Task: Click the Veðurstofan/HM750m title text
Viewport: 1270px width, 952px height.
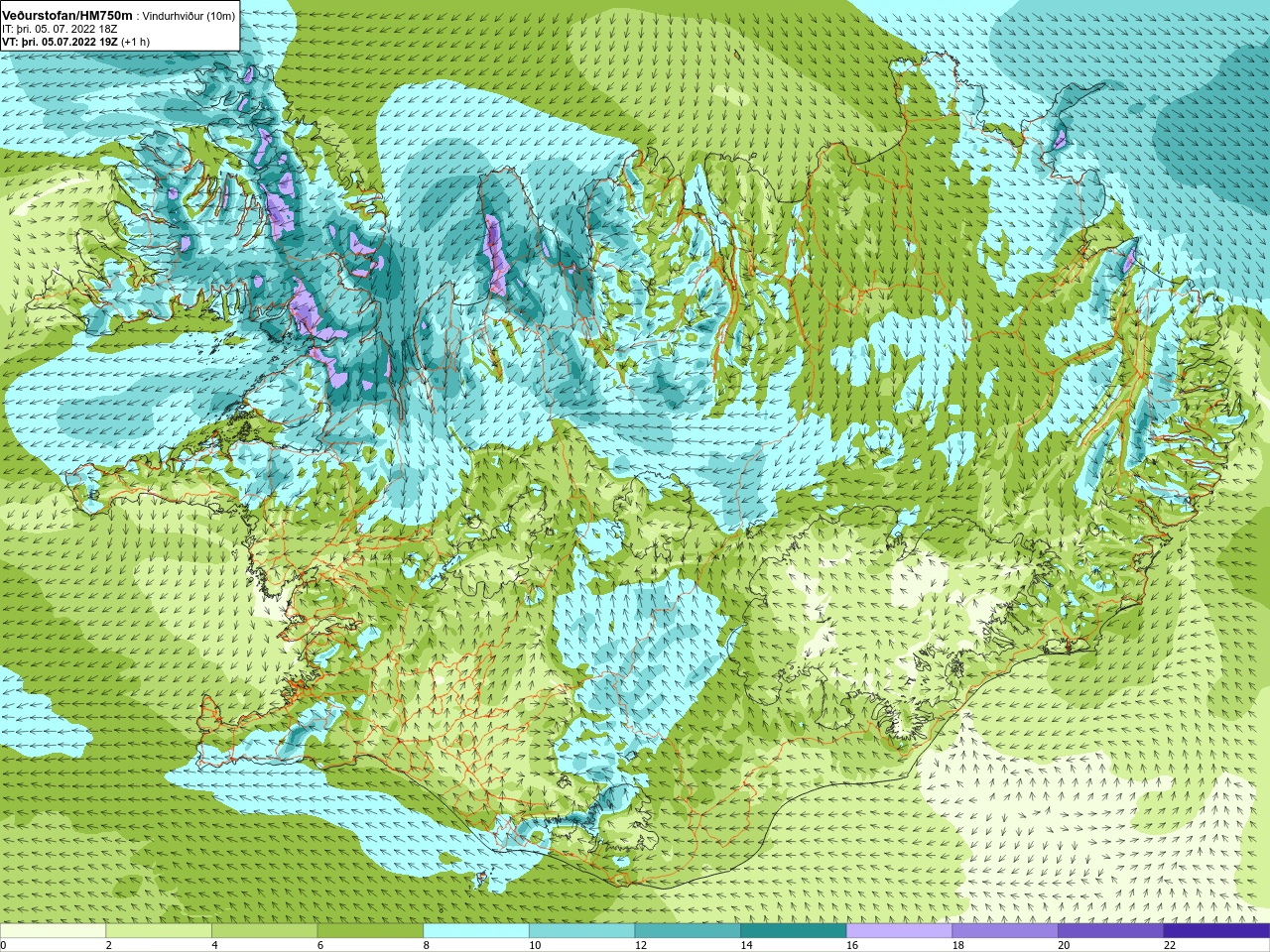Action: click(x=66, y=15)
